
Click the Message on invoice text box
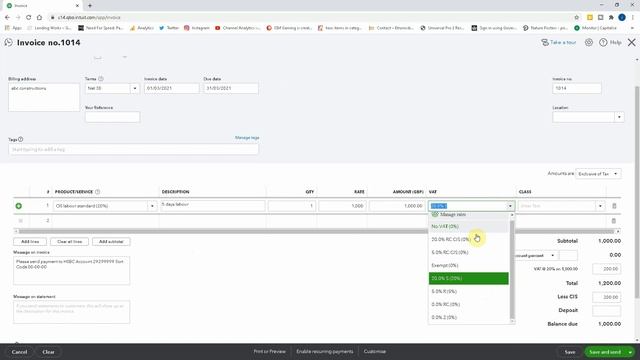(71, 271)
